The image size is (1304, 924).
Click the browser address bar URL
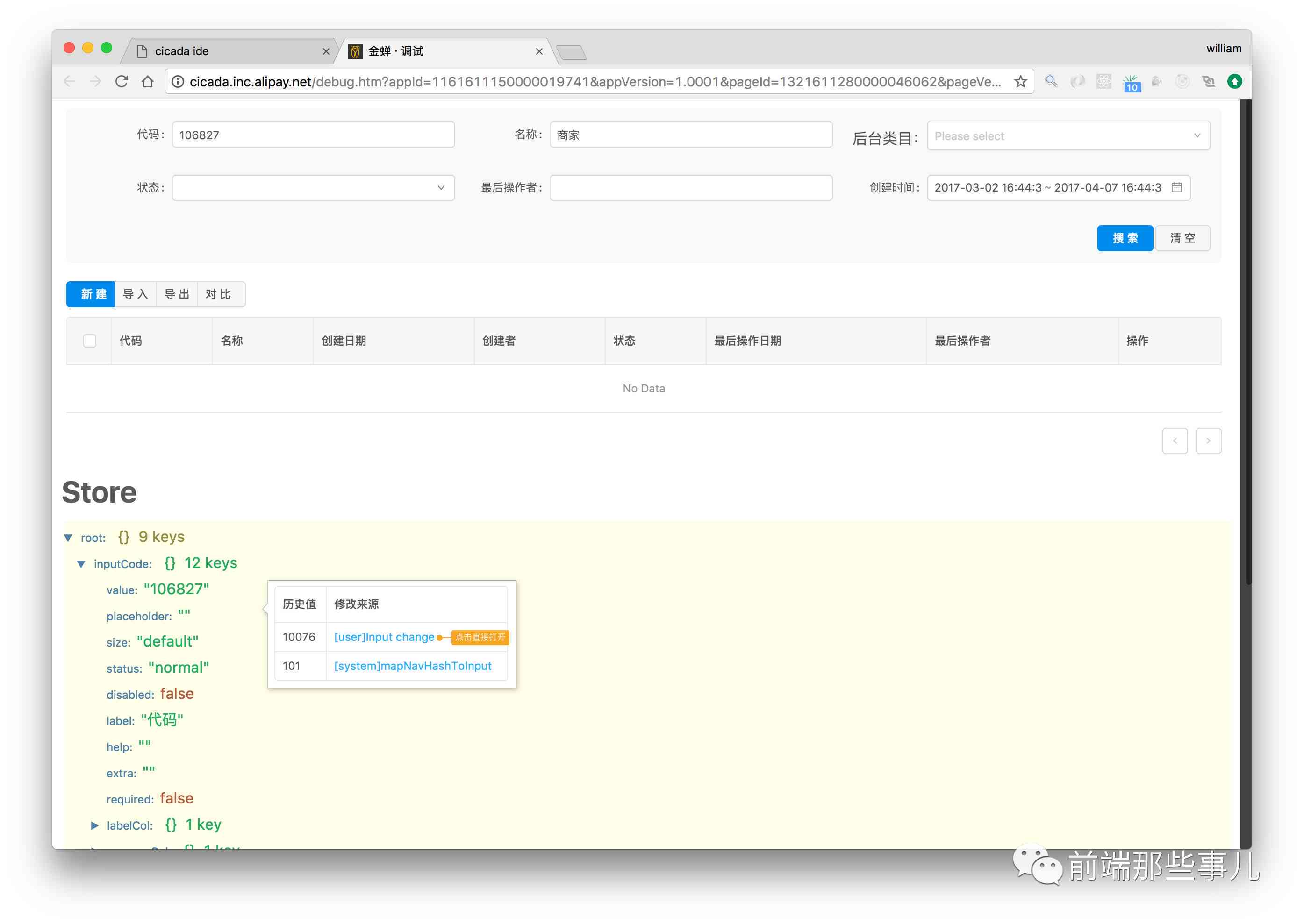(x=595, y=82)
